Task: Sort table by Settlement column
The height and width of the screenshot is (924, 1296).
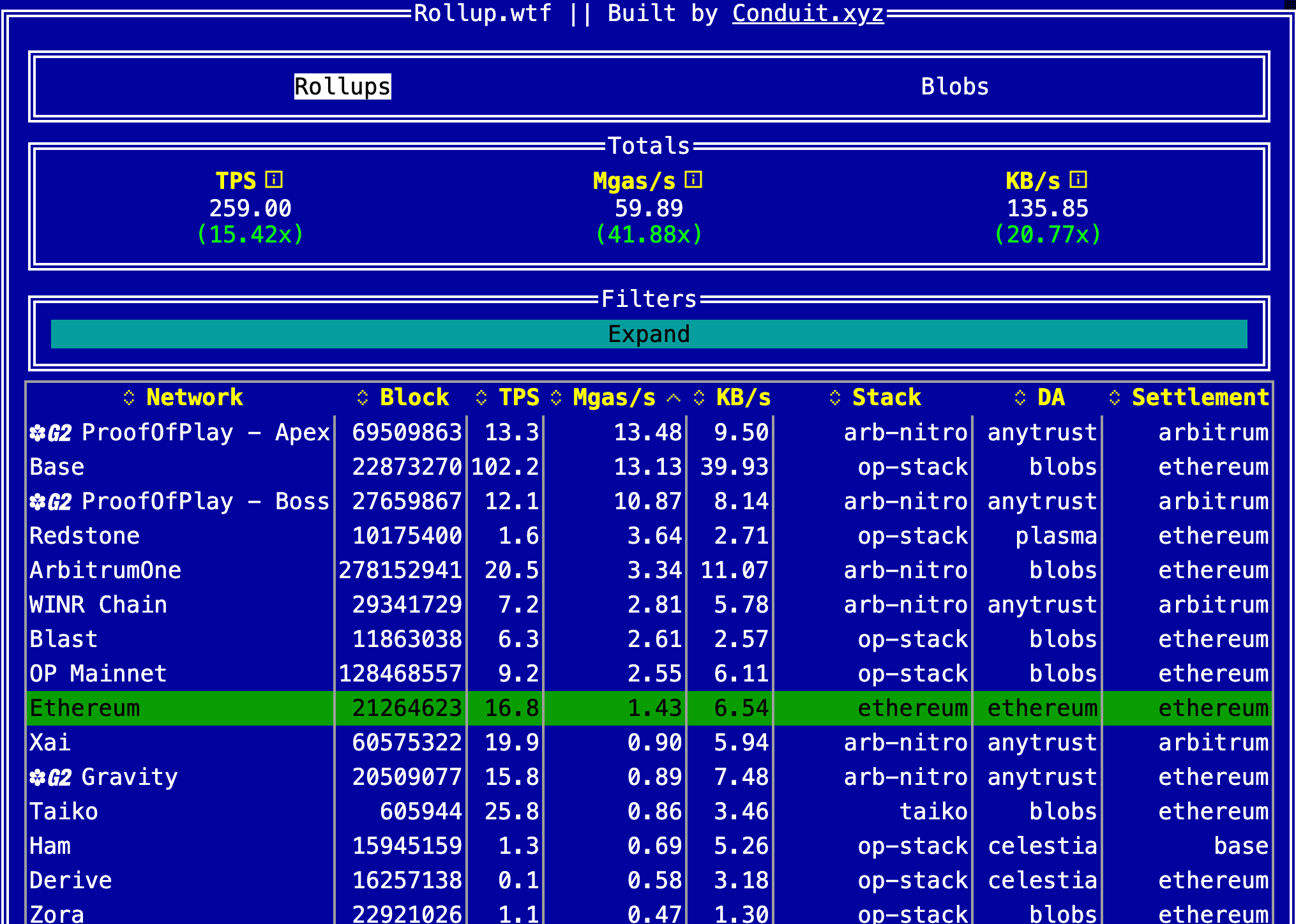Action: click(x=1189, y=398)
